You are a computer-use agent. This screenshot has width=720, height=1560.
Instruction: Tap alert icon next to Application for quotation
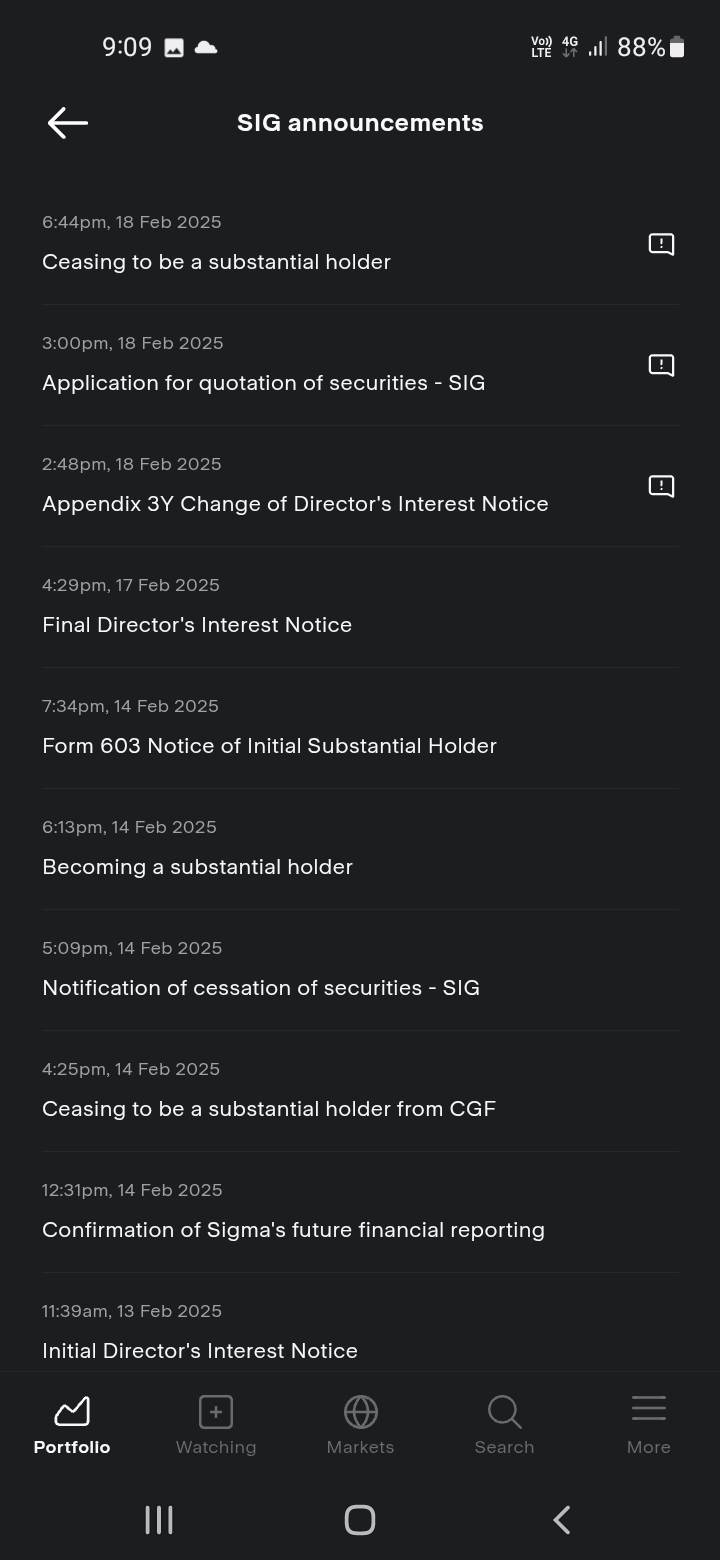[x=661, y=365]
